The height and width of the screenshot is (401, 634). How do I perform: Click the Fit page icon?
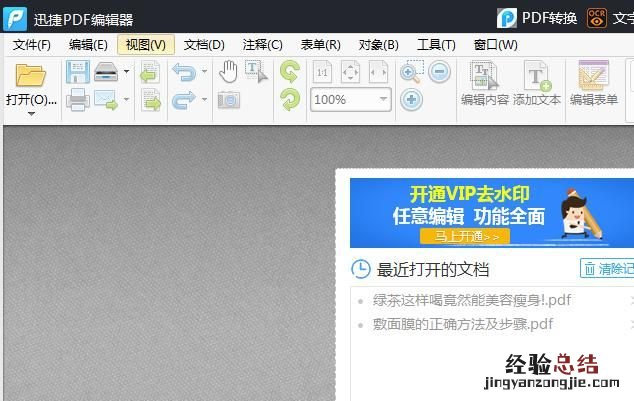click(350, 72)
